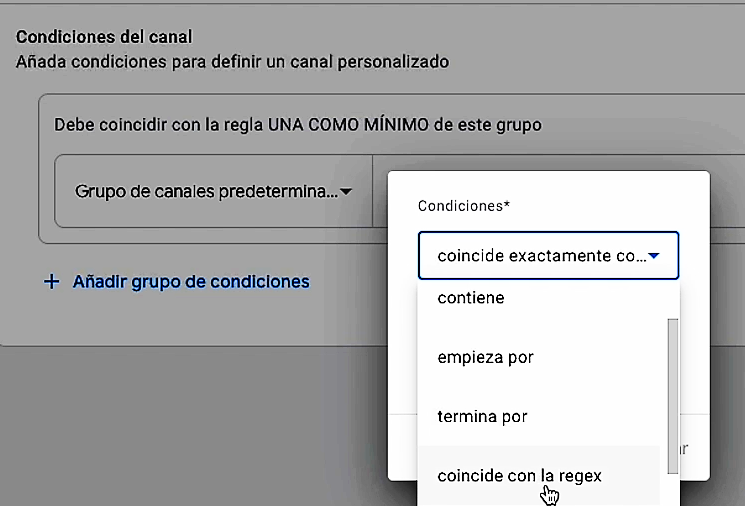Click 'Añadir grupo de condiciones' link

pyautogui.click(x=191, y=282)
